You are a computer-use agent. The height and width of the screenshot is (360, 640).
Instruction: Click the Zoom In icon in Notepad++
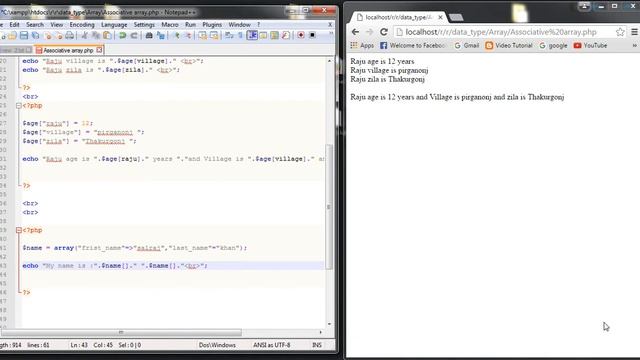tap(176, 36)
